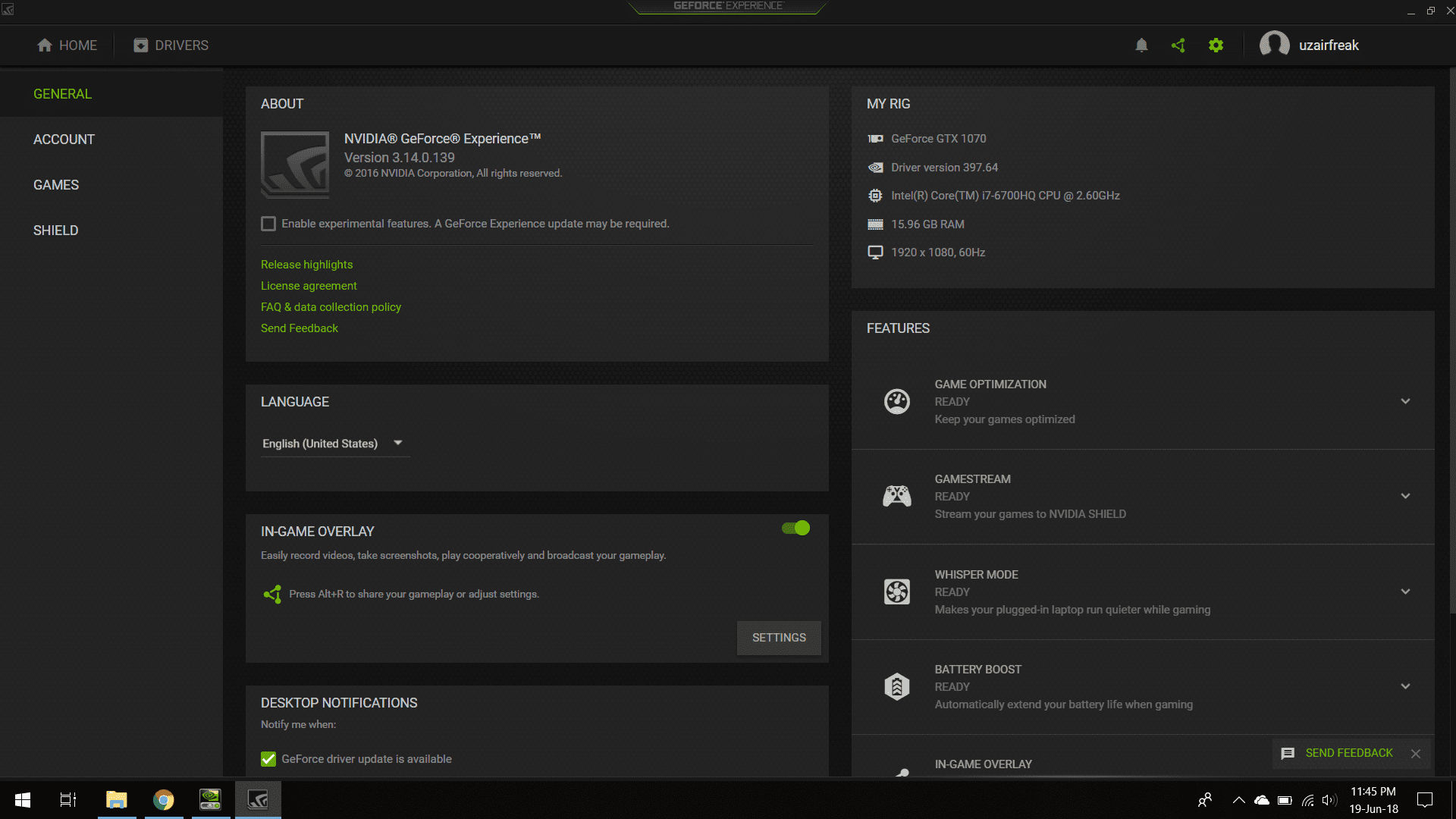Click the share icon in top bar
The image size is (1456, 819).
tap(1178, 45)
